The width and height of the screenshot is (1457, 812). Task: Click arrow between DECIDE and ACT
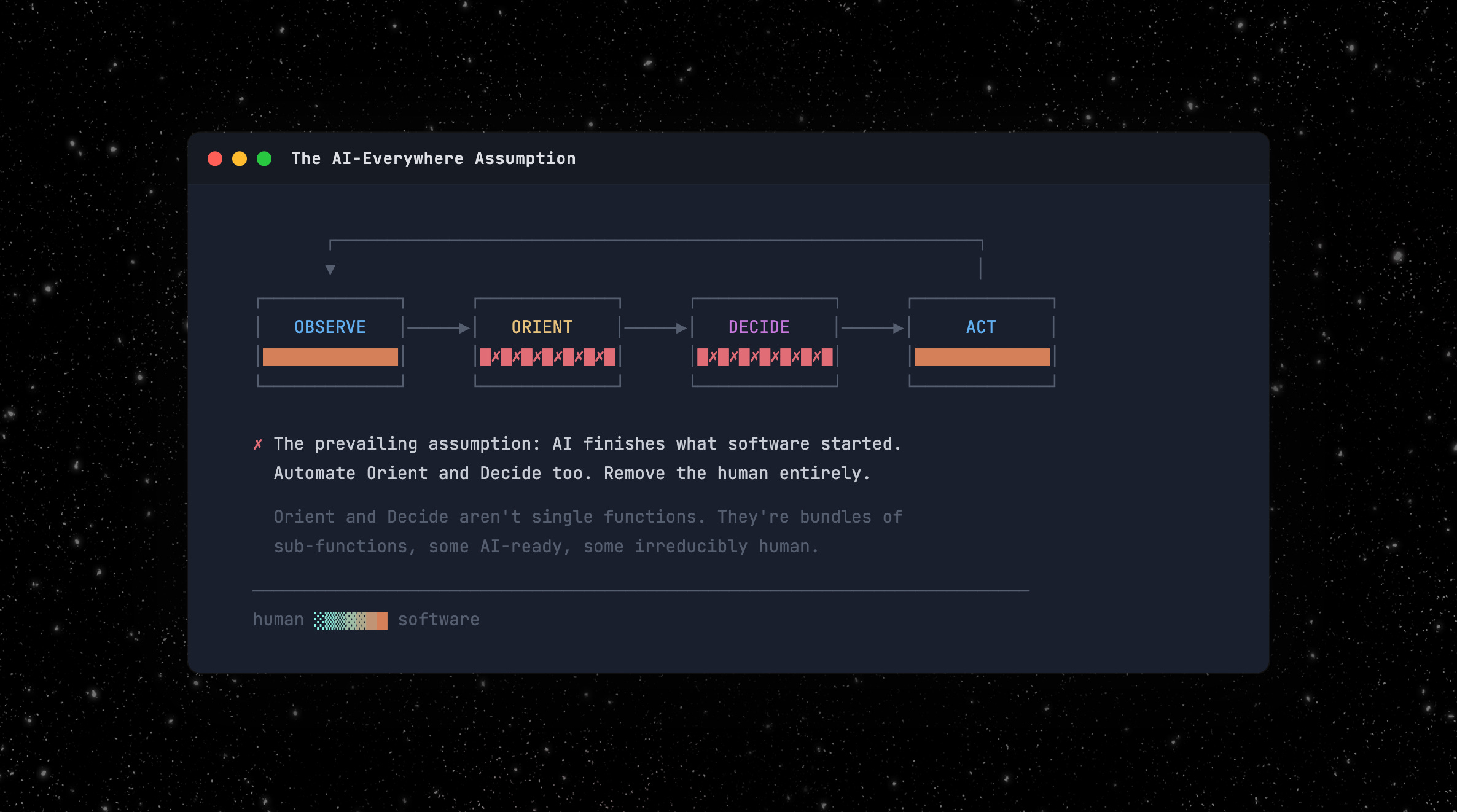pos(872,329)
